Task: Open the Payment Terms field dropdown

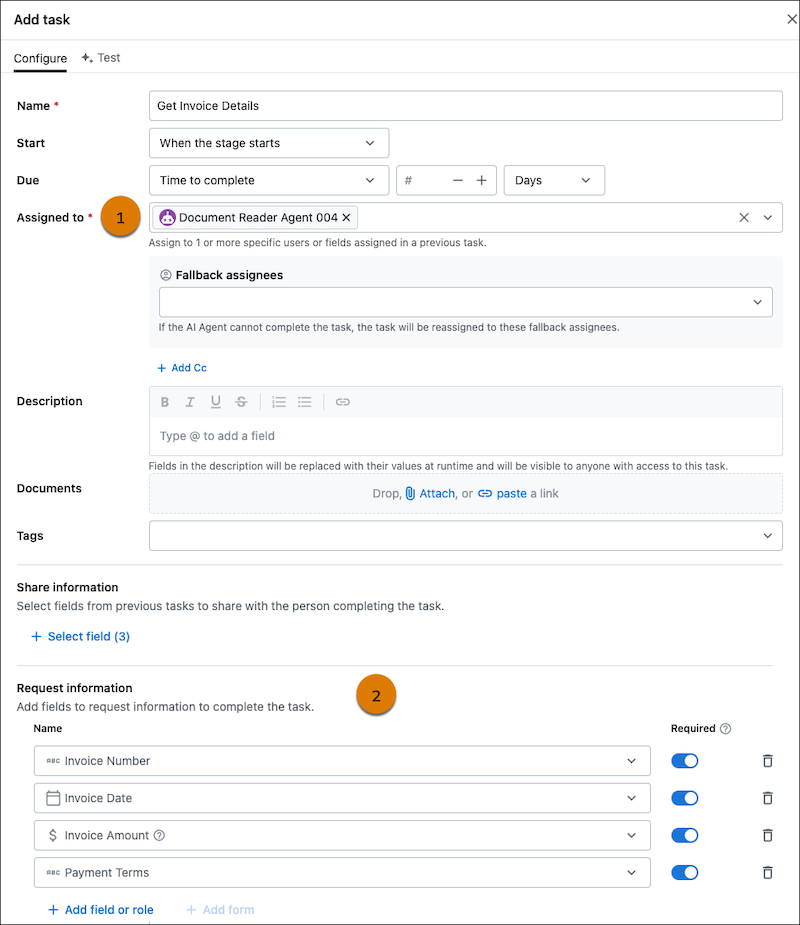Action: tap(342, 872)
